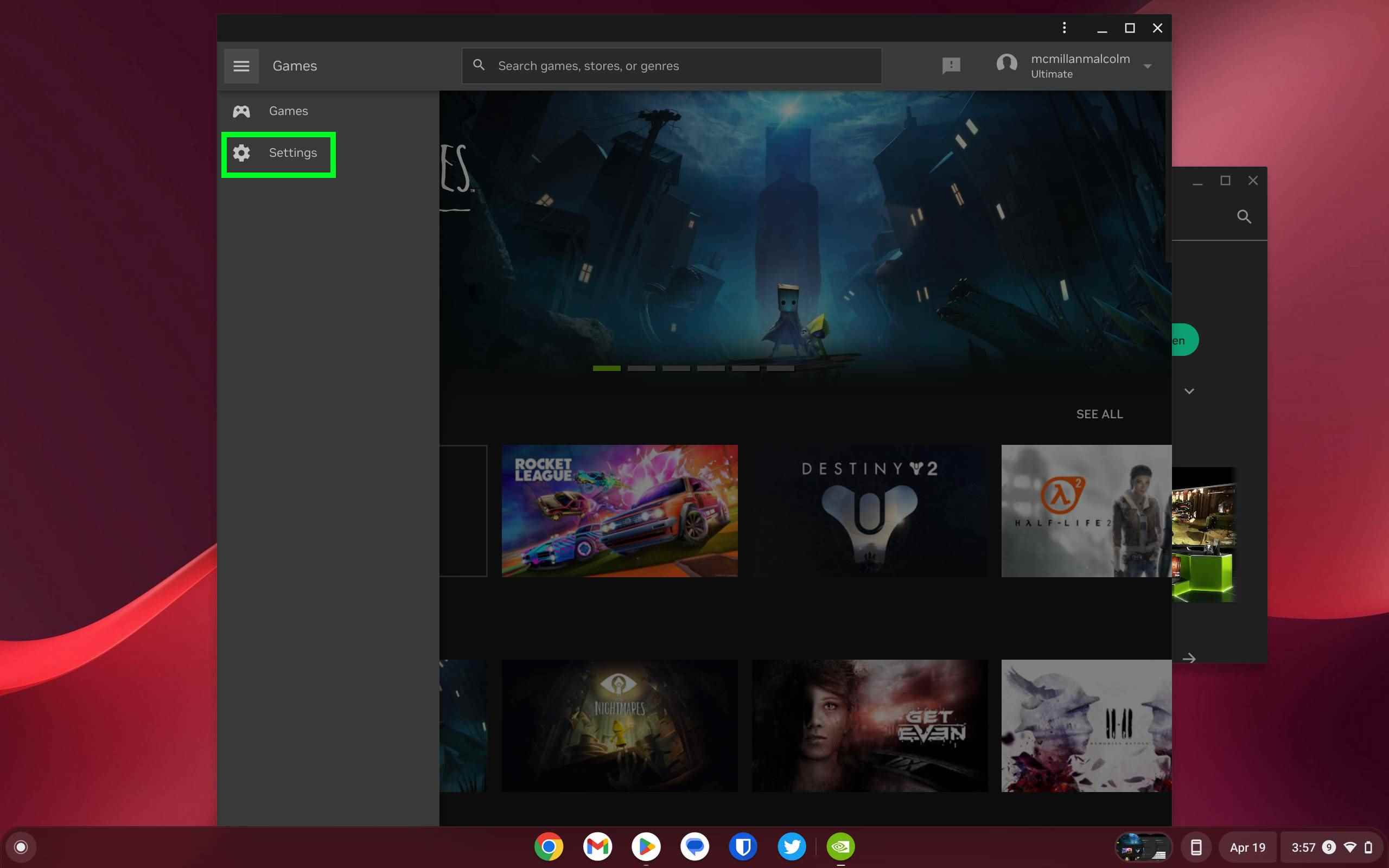Click the SEE ALL button
Viewport: 1389px width, 868px height.
1100,413
